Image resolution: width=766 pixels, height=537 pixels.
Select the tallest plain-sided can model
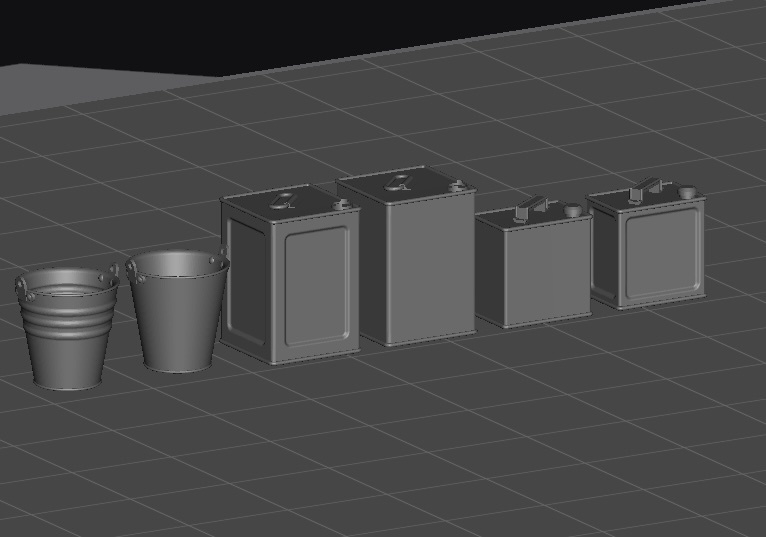click(x=406, y=256)
